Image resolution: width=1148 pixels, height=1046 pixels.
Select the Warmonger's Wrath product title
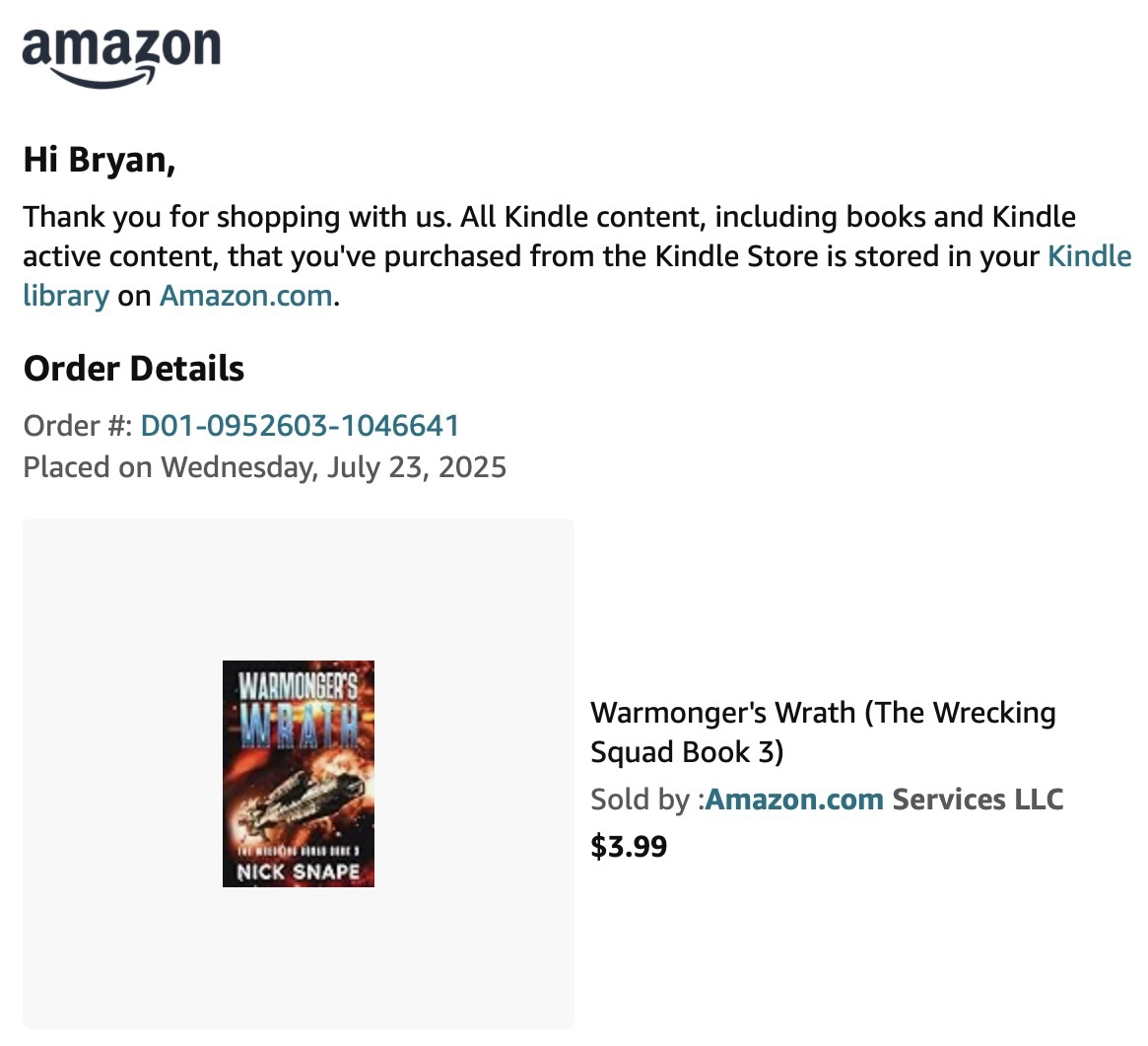click(x=822, y=732)
